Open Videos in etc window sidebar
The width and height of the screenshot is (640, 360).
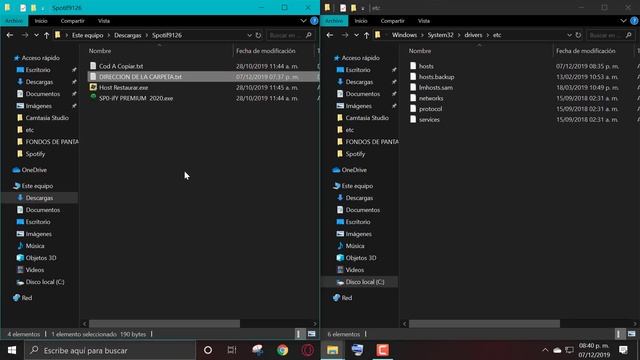[350, 270]
